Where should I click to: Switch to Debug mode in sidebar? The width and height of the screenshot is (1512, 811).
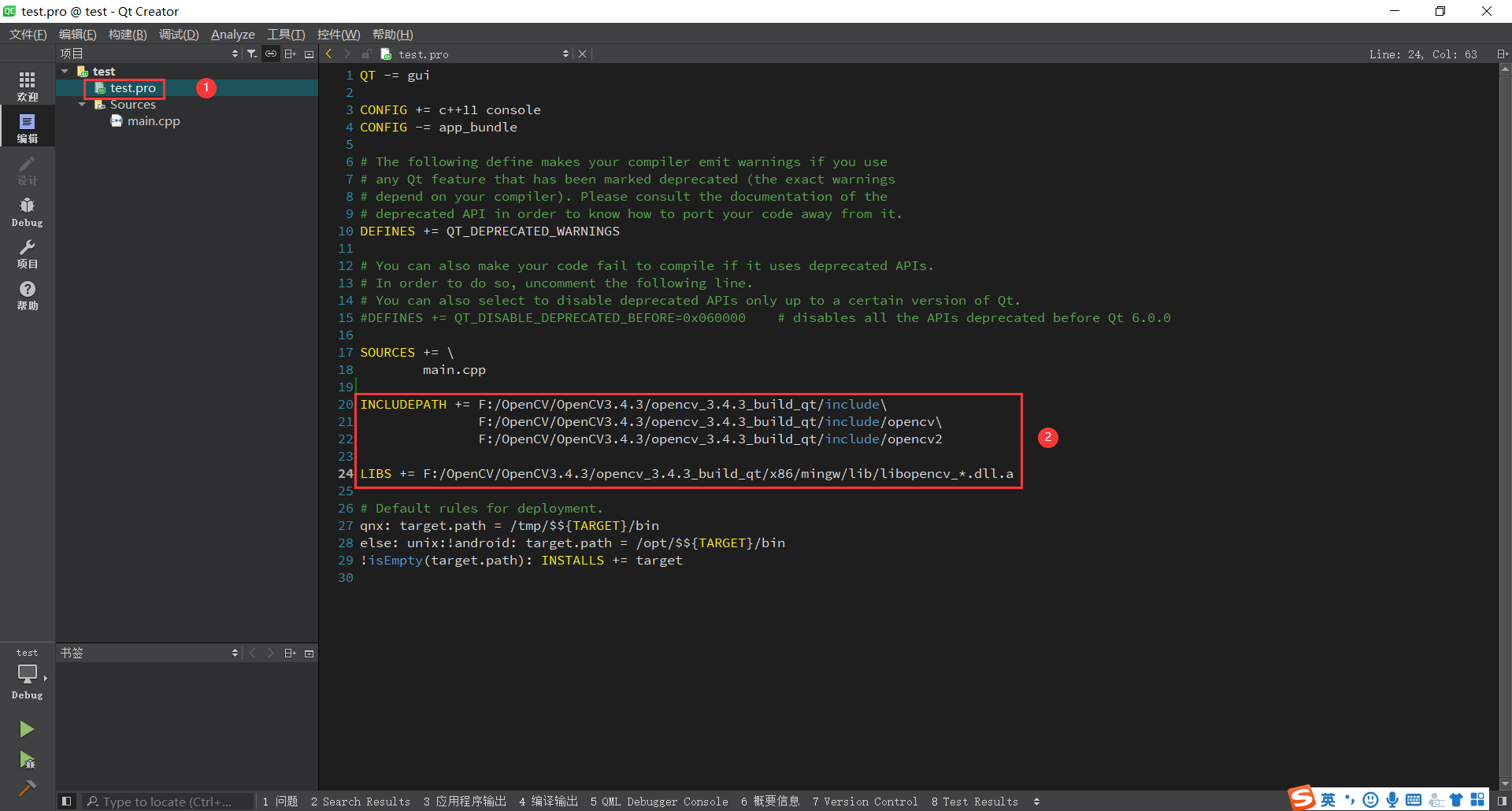point(28,211)
